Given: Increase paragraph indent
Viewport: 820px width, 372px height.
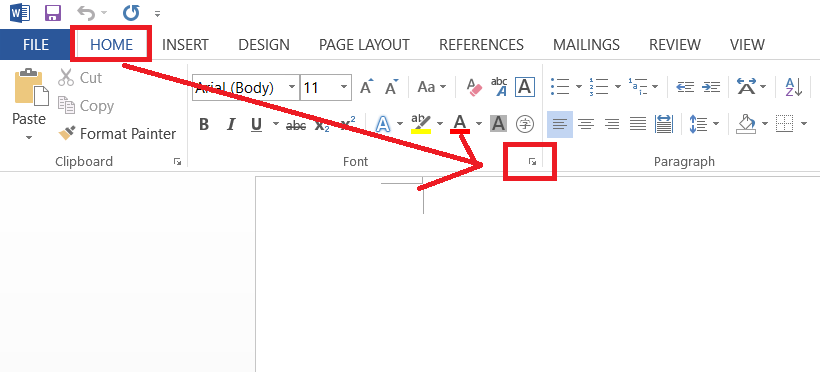Looking at the screenshot, I should pos(711,87).
